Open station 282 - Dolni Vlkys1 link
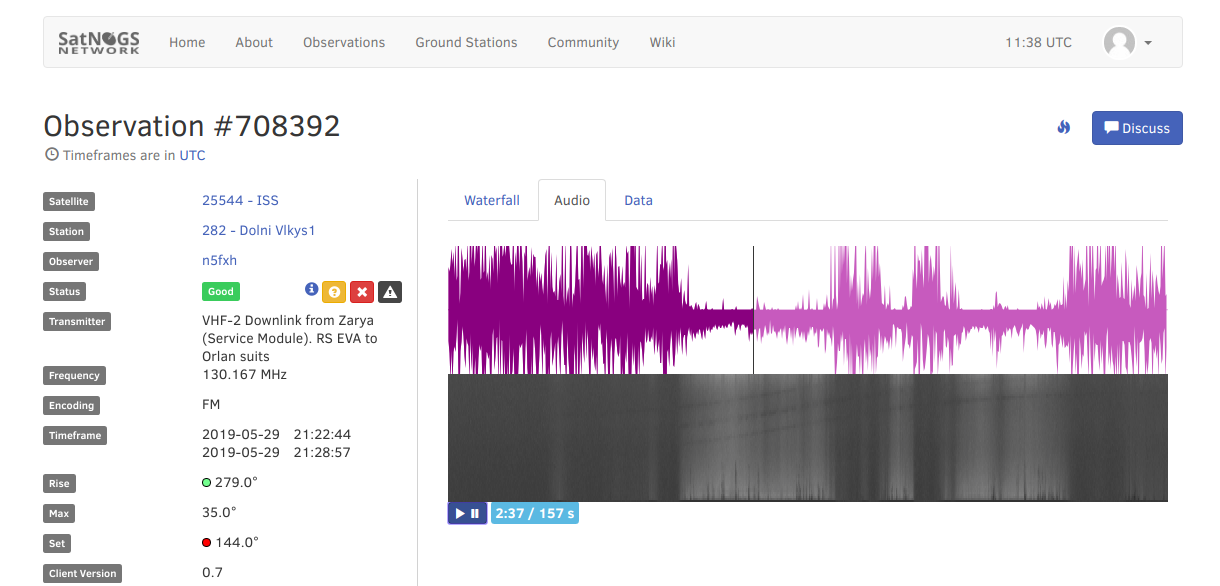Viewport: 1220px width, 586px height. point(258,230)
